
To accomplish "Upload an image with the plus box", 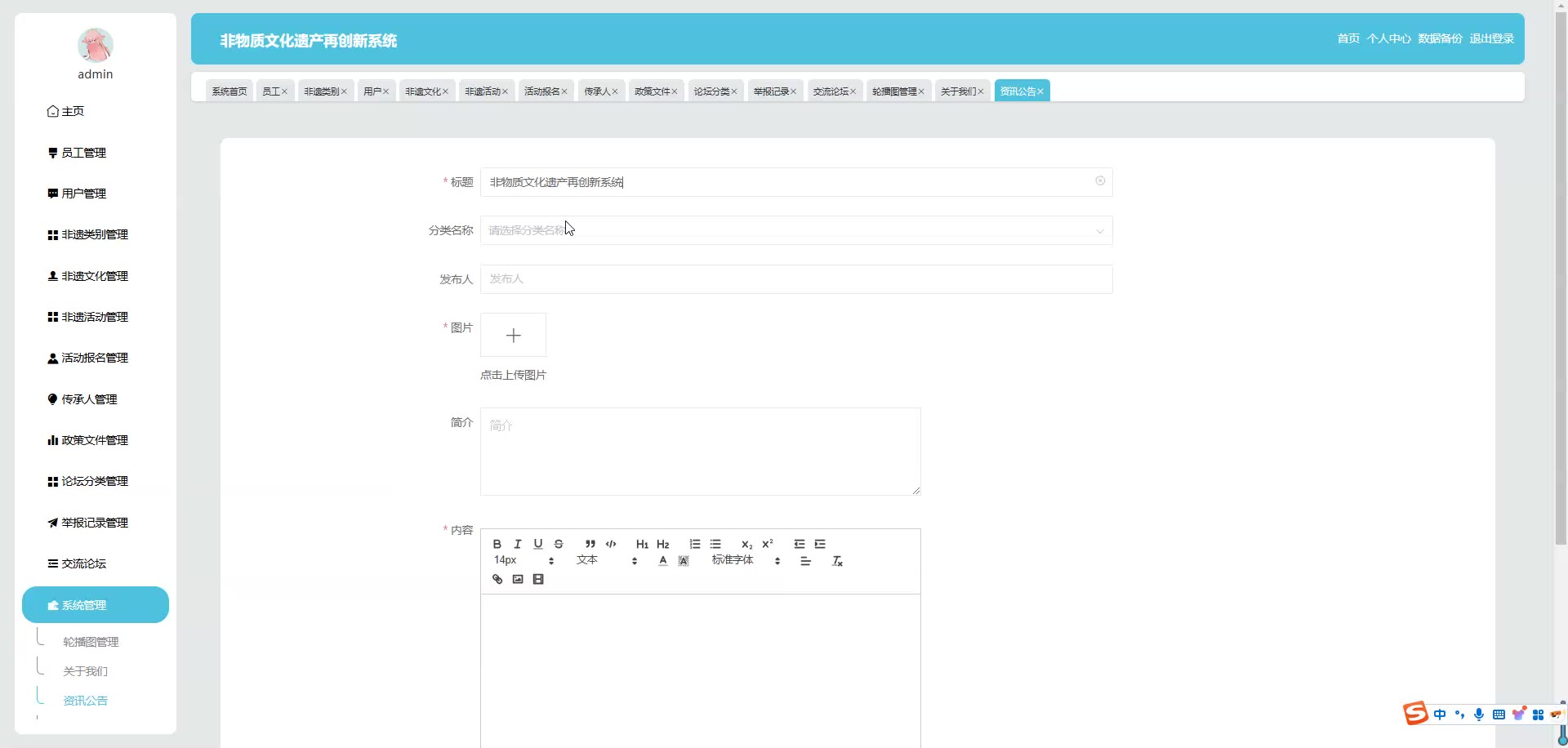I will (513, 335).
